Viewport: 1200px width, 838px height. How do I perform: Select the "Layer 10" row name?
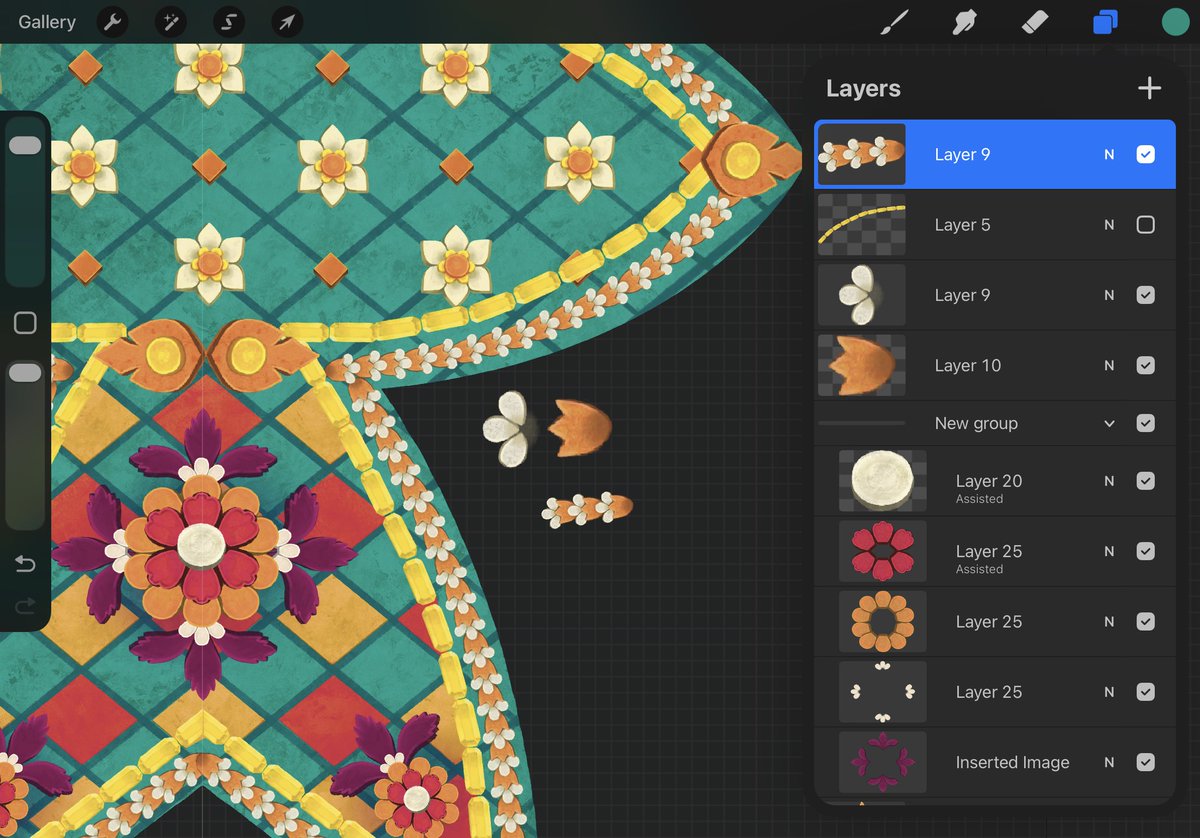967,365
